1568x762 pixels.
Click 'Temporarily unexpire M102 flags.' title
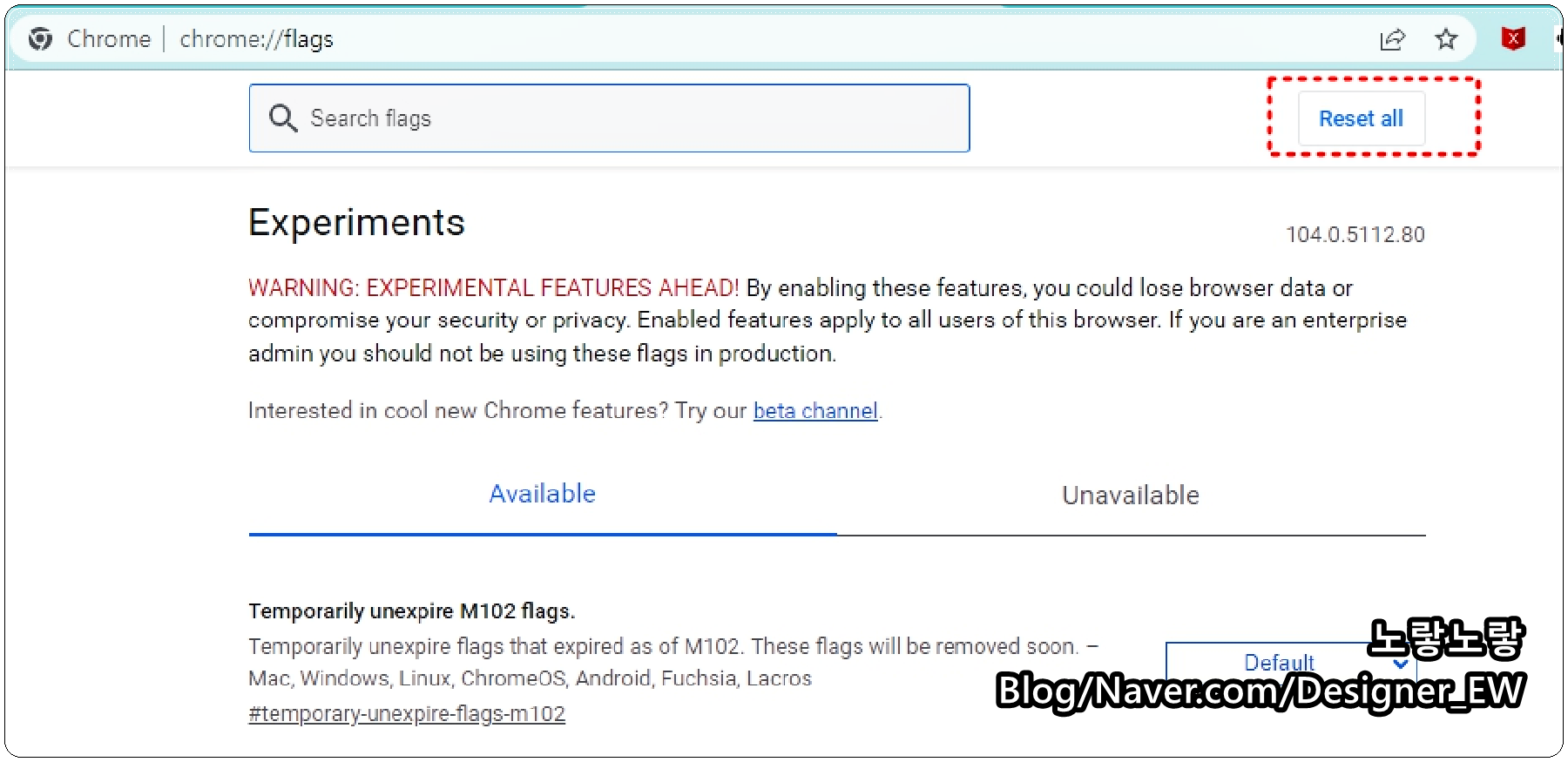pyautogui.click(x=412, y=611)
